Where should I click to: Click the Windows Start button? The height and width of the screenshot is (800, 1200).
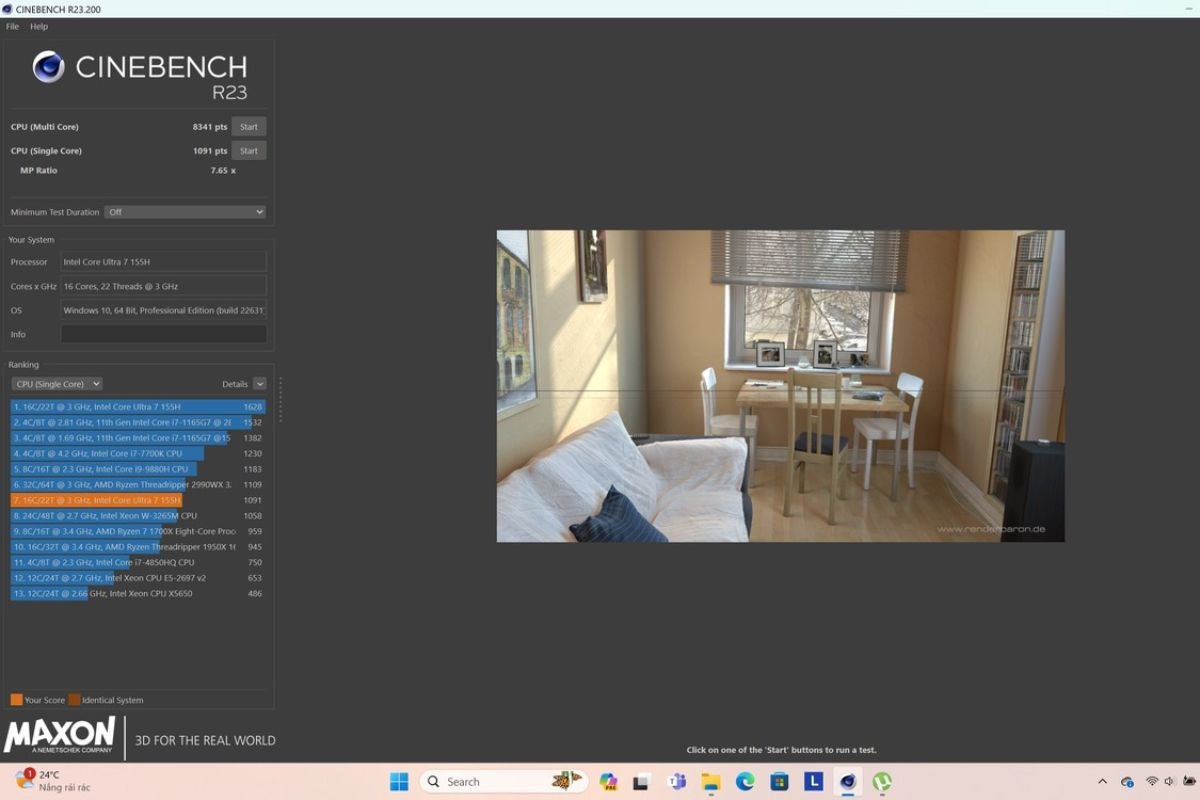click(398, 780)
